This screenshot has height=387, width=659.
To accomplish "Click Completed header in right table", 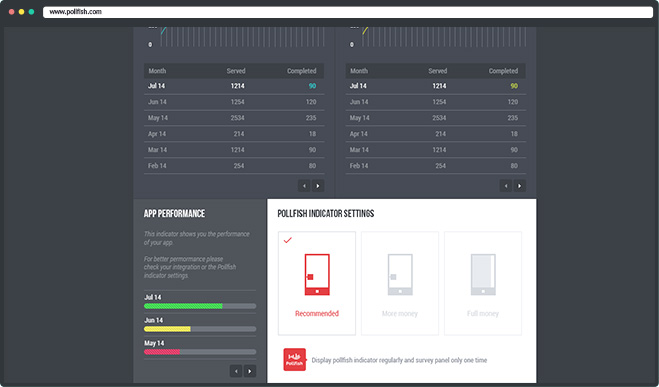I will pos(503,71).
